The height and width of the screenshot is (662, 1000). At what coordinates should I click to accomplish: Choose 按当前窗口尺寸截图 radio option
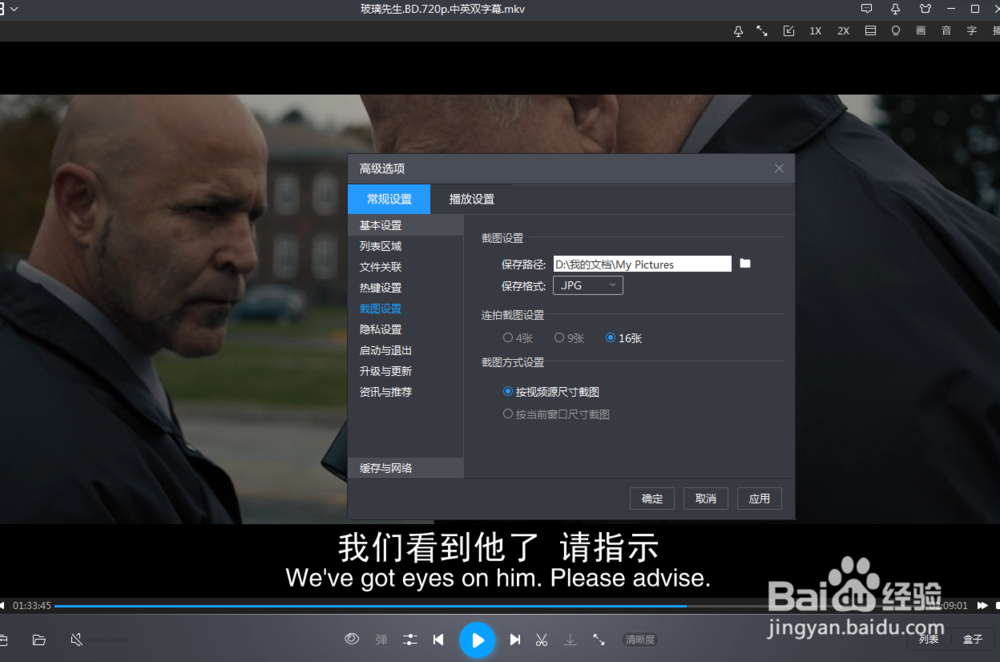[556, 414]
